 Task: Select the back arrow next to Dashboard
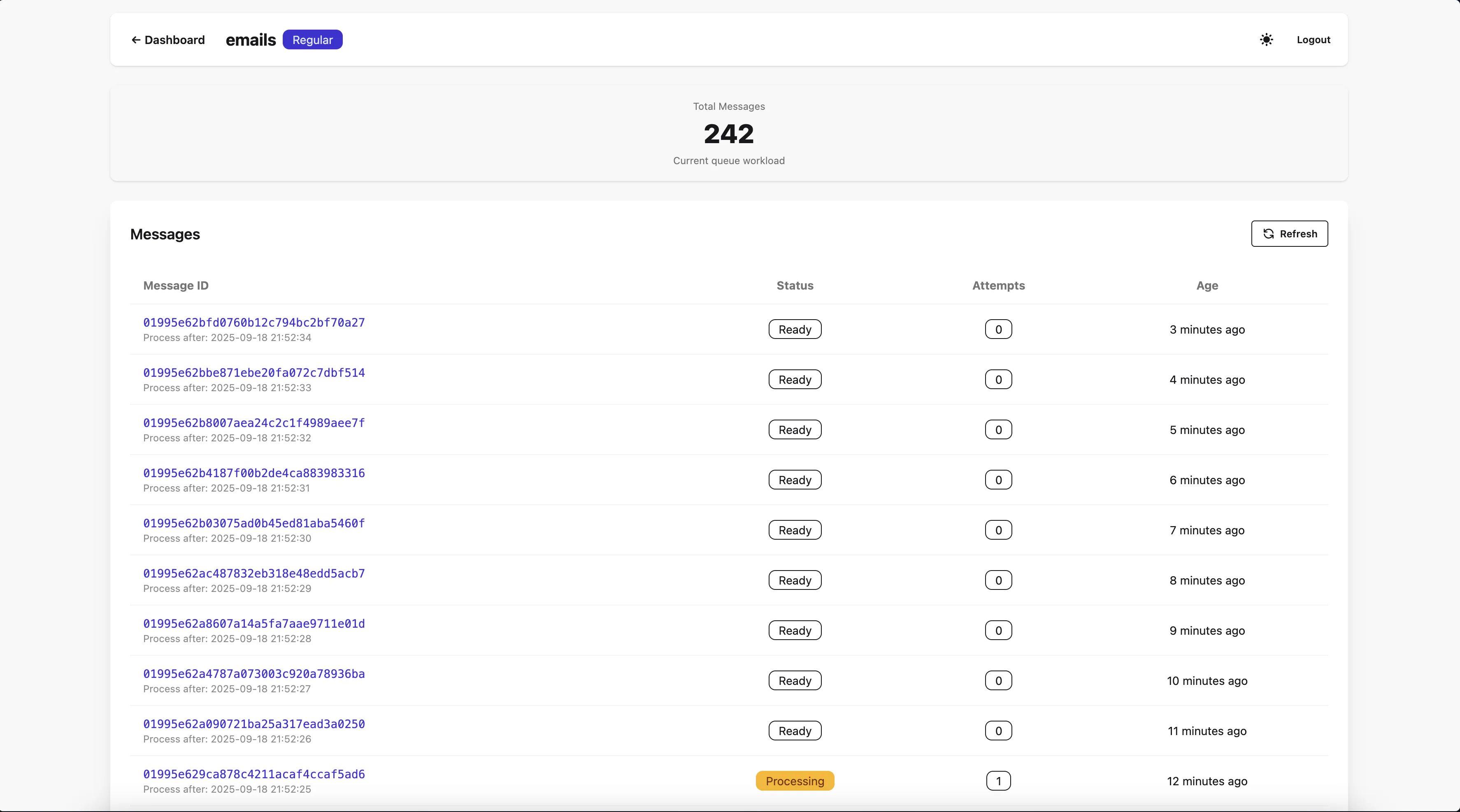pos(136,39)
